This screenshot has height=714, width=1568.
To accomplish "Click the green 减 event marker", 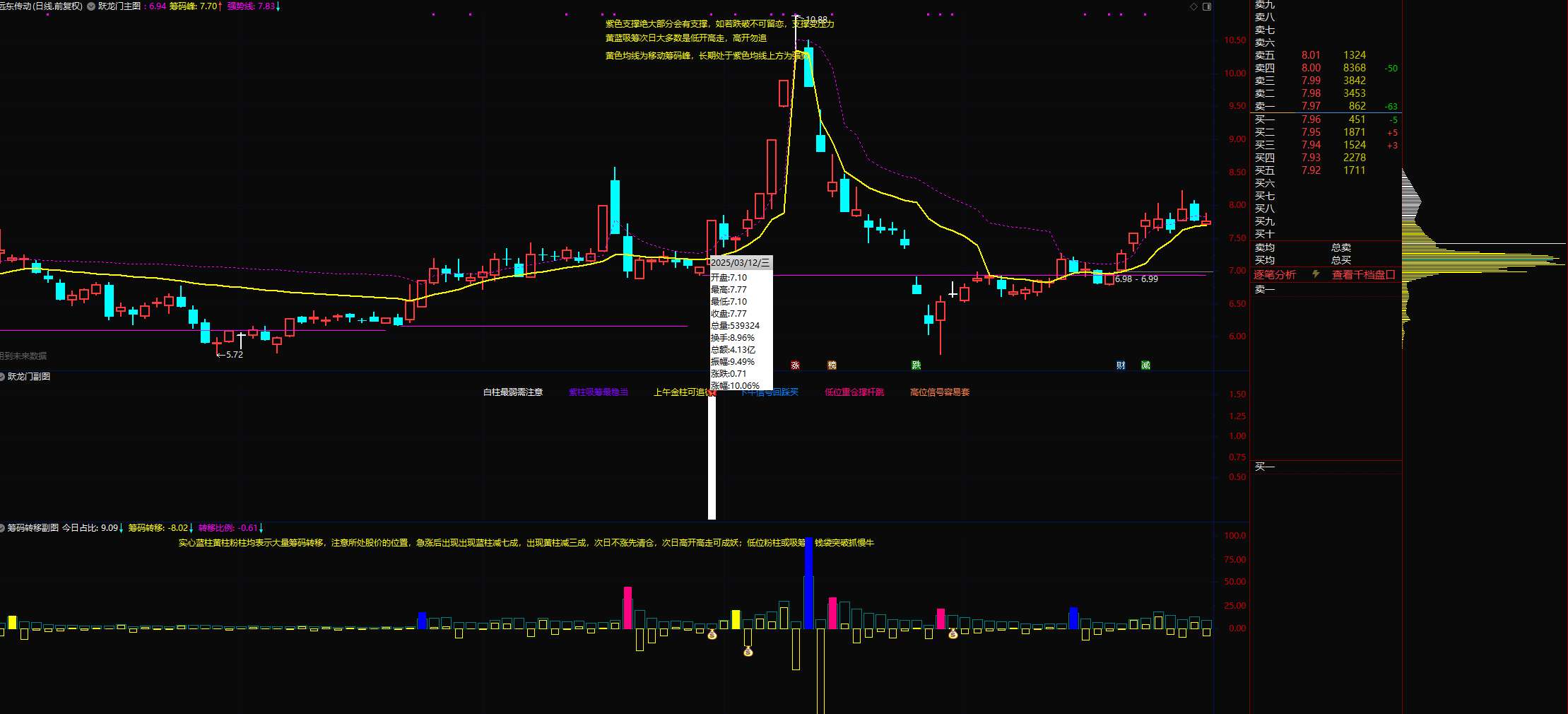I will click(1145, 365).
